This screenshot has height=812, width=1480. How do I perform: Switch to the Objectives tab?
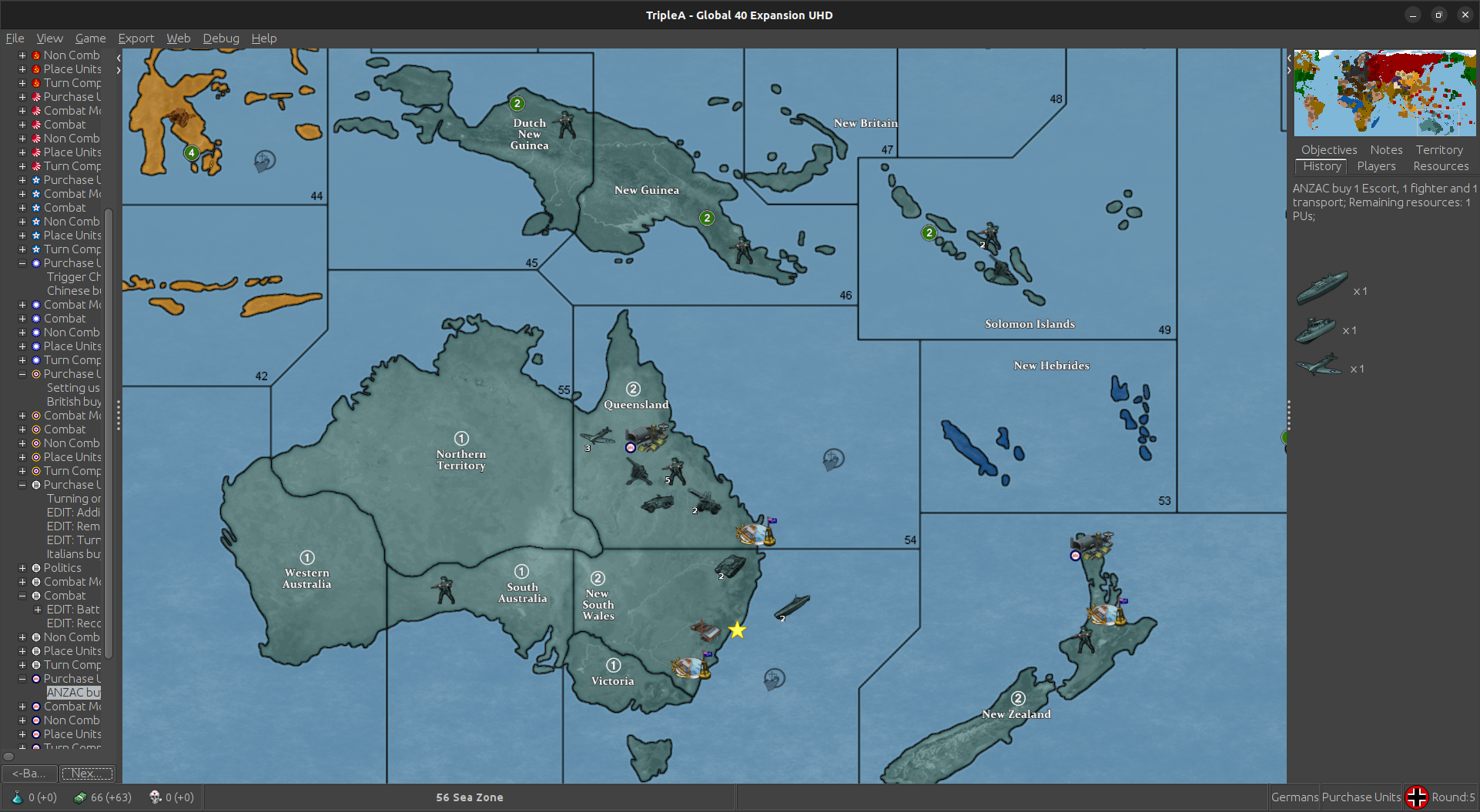[1329, 149]
